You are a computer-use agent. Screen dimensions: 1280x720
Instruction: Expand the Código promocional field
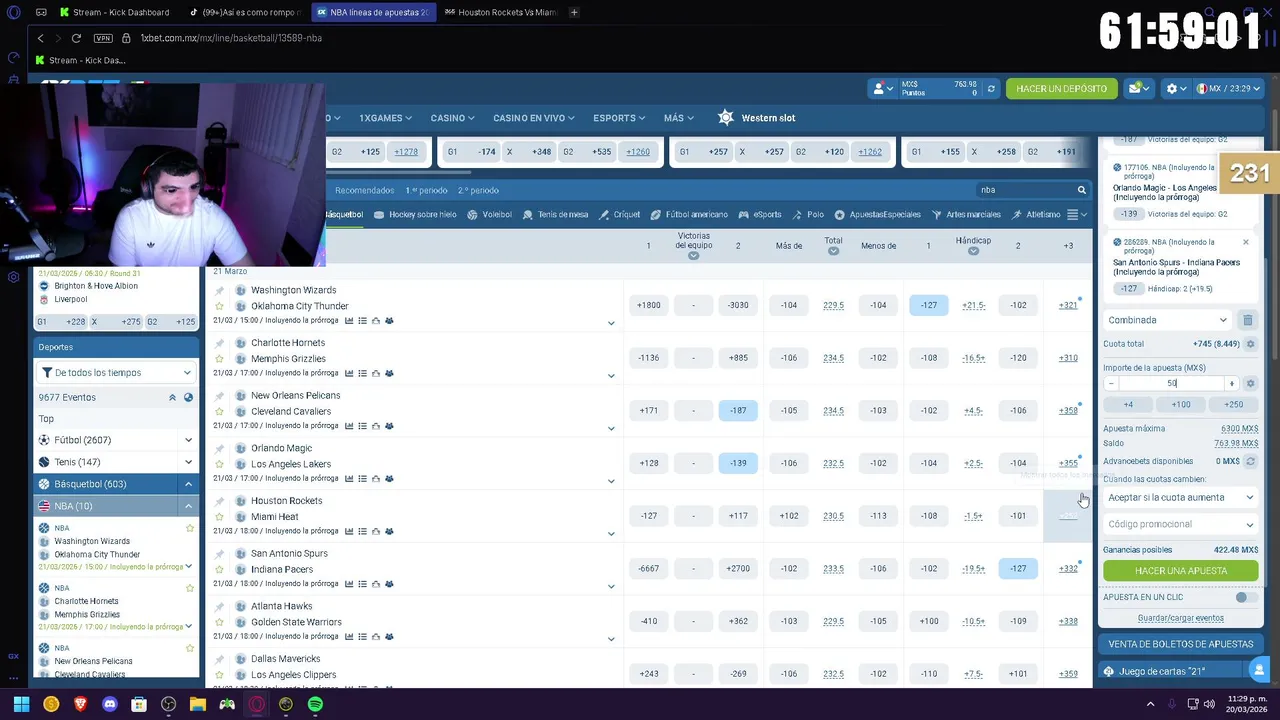[1180, 524]
